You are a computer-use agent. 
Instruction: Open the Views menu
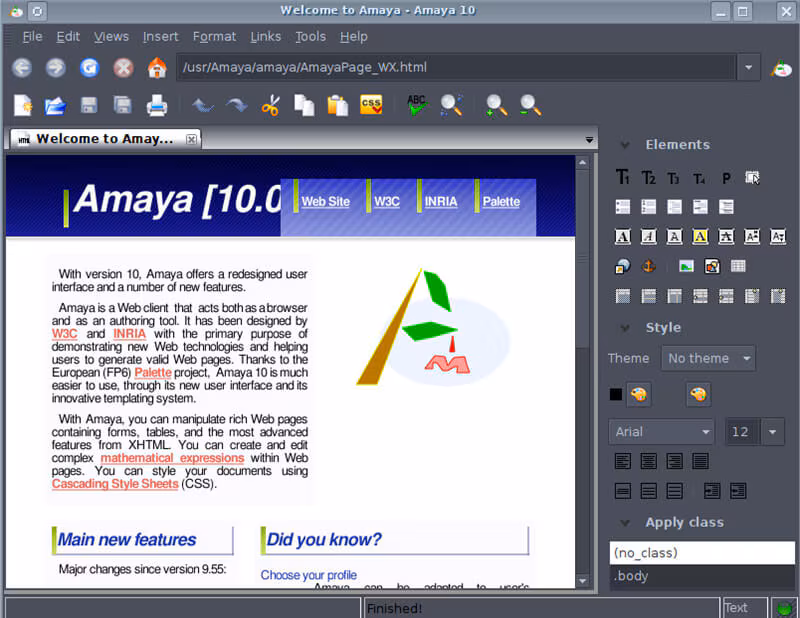[x=111, y=37]
